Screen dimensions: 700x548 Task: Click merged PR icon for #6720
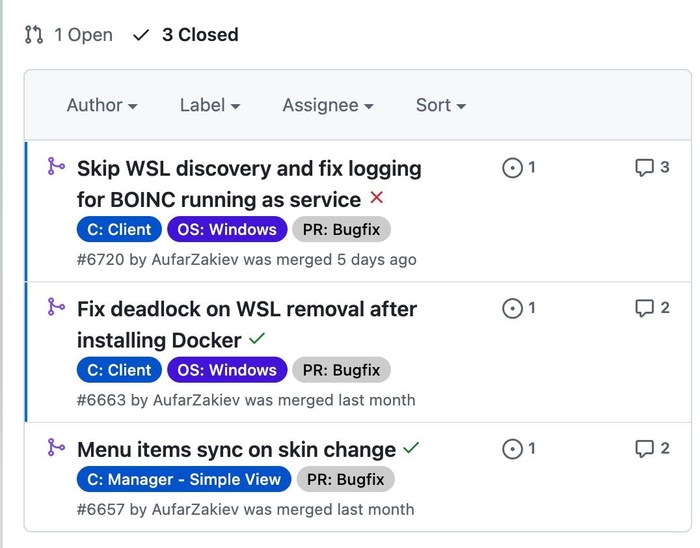tap(56, 166)
